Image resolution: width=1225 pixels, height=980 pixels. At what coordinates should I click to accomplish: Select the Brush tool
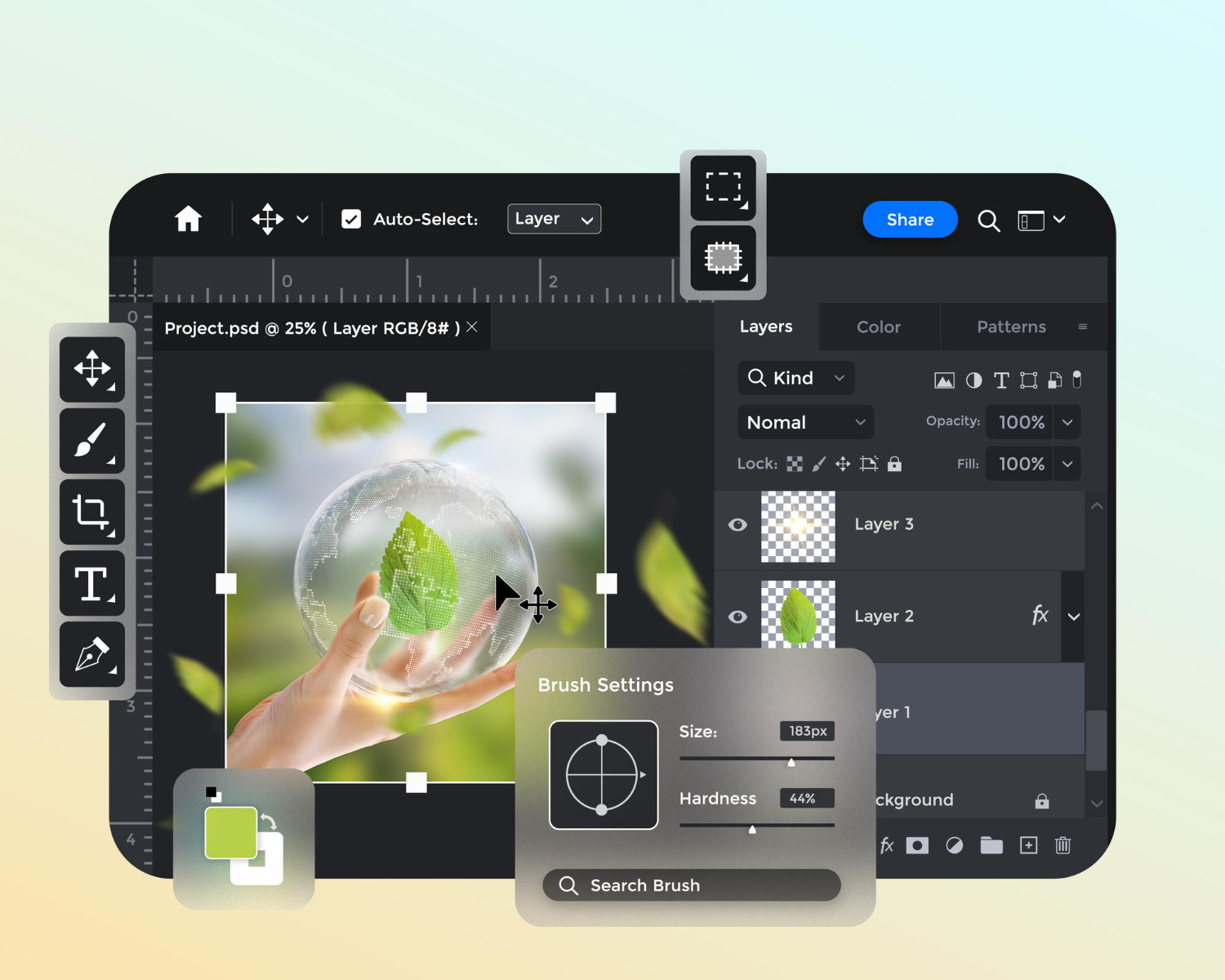click(x=92, y=441)
